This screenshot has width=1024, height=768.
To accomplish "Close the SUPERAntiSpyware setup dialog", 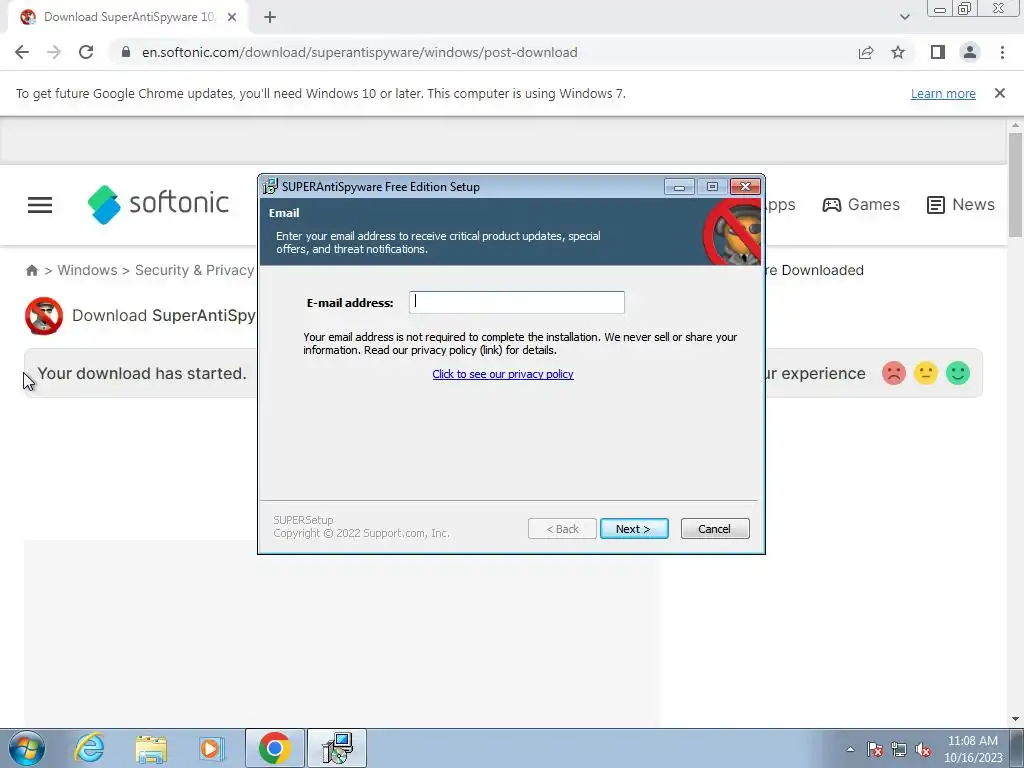I will pos(745,187).
